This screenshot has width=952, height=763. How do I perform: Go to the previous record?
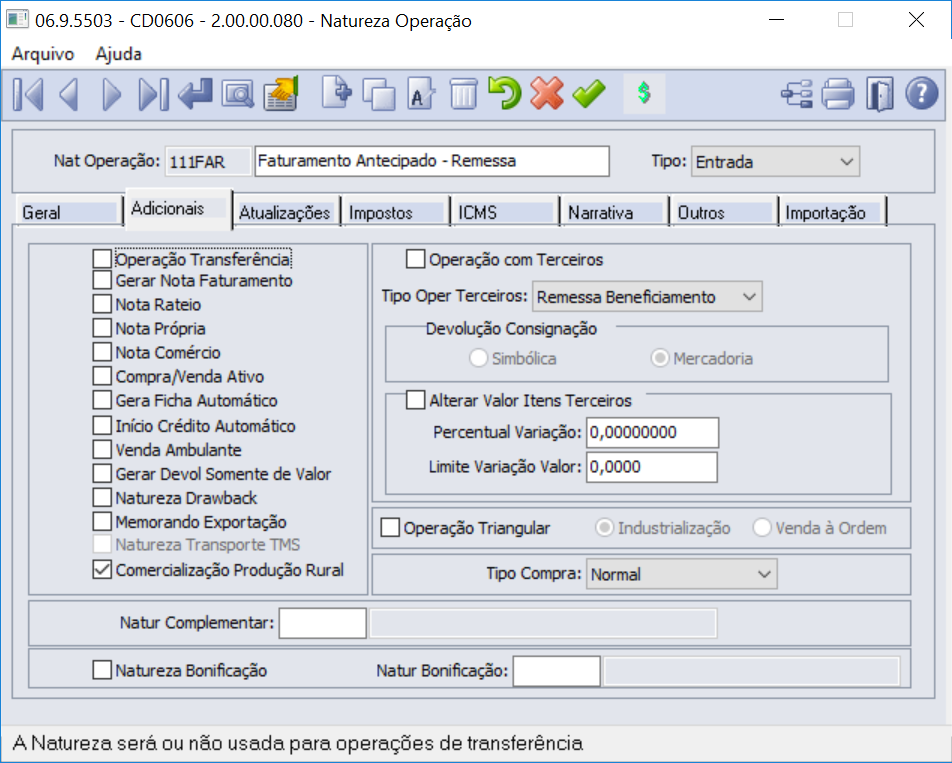pyautogui.click(x=69, y=94)
